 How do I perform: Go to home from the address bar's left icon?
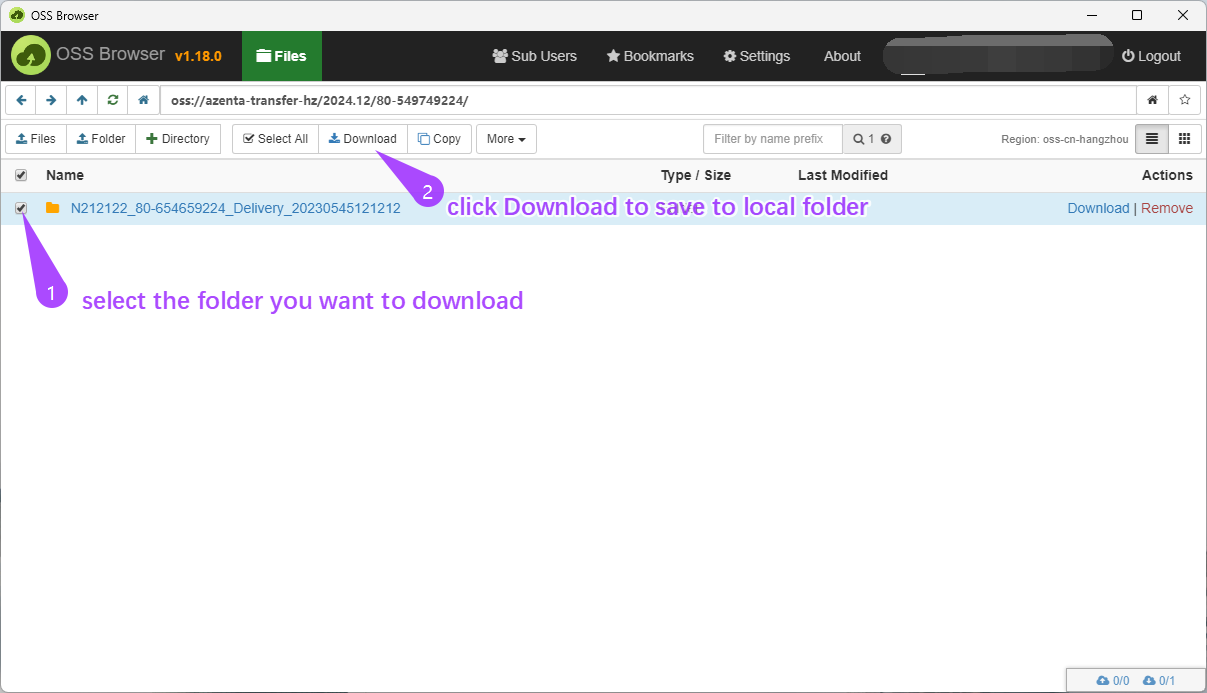click(144, 100)
